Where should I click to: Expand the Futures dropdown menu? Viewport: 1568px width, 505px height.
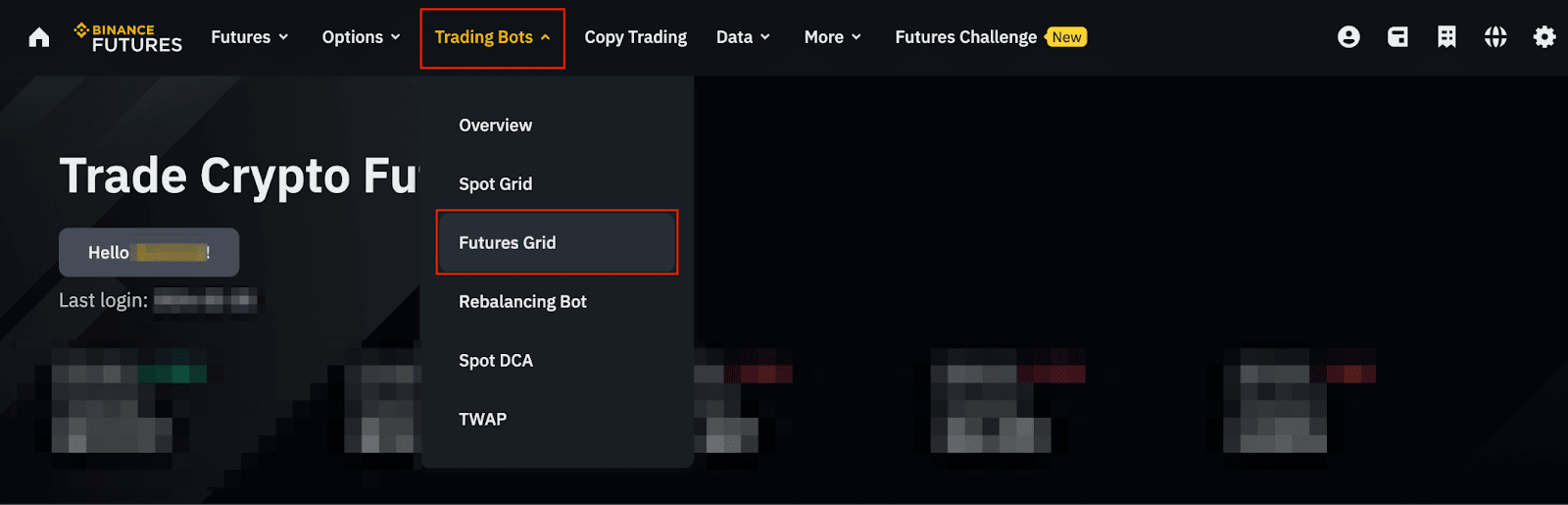point(250,37)
